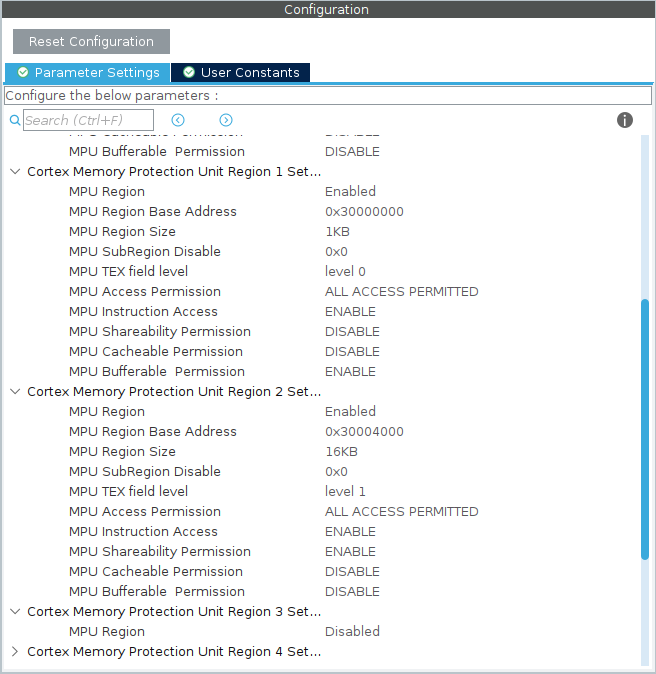
Task: Open the parameter info icon
Action: click(625, 120)
